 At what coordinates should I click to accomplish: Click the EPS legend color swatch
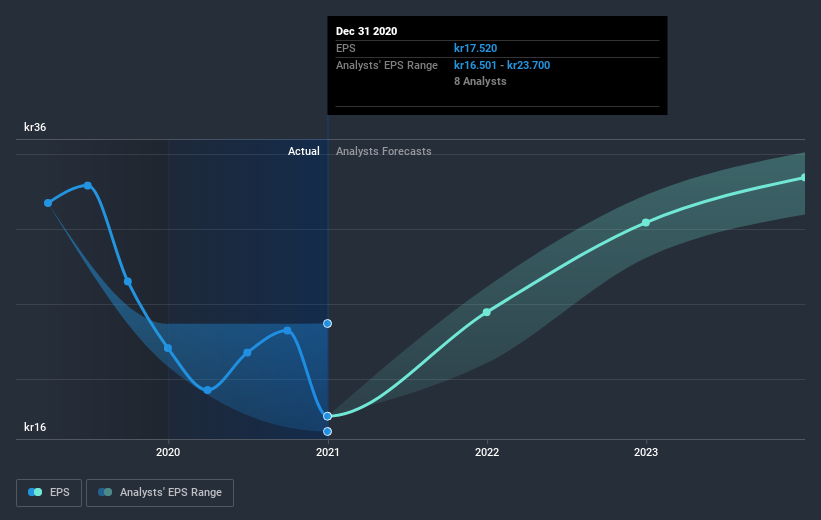click(x=35, y=492)
